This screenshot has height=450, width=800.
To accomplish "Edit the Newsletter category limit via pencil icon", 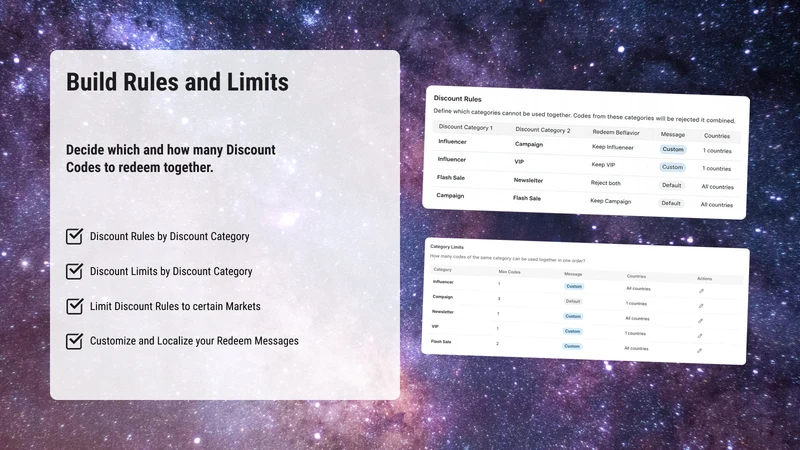I will point(701,321).
